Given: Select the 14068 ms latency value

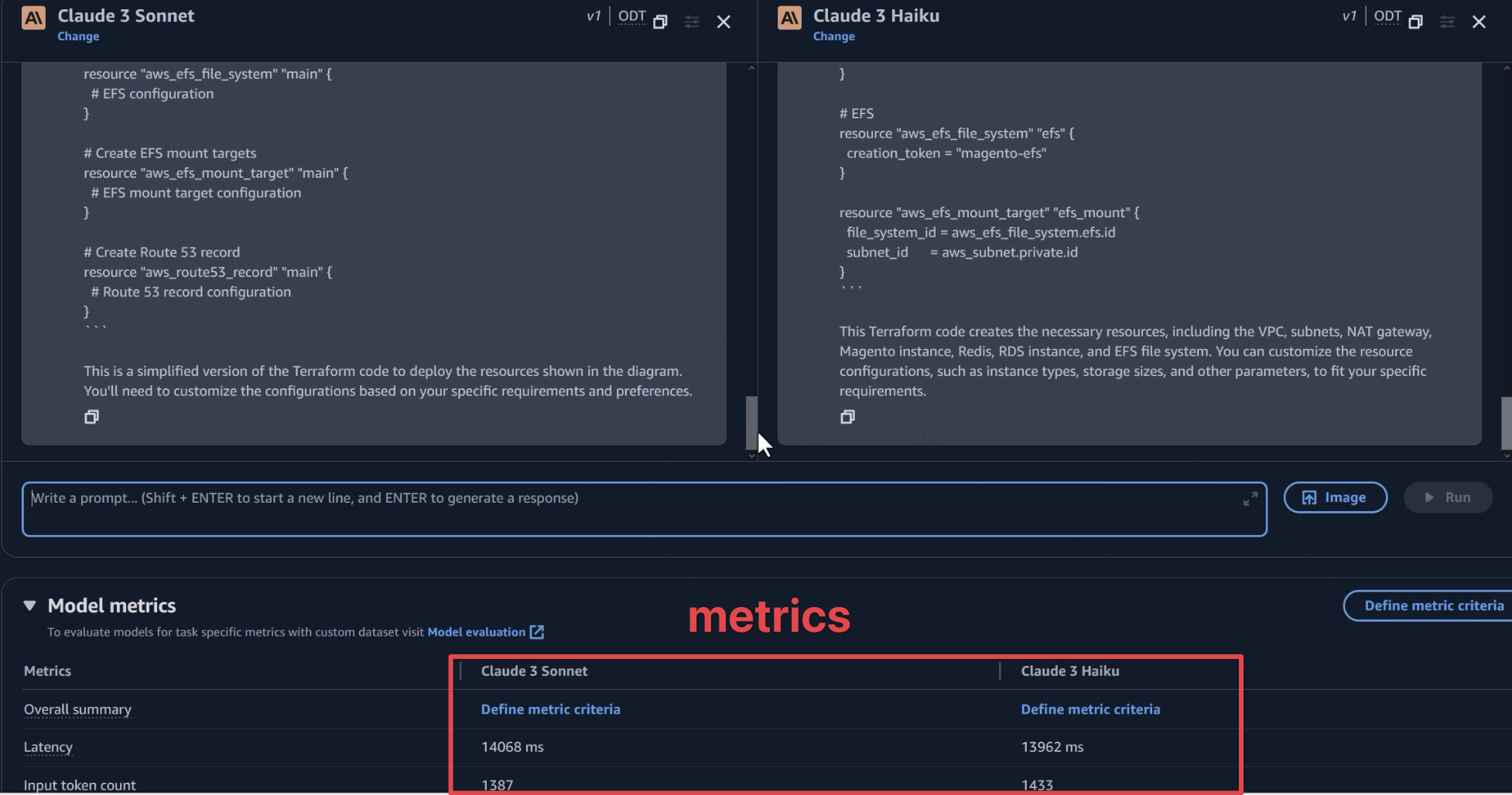Looking at the screenshot, I should click(512, 747).
